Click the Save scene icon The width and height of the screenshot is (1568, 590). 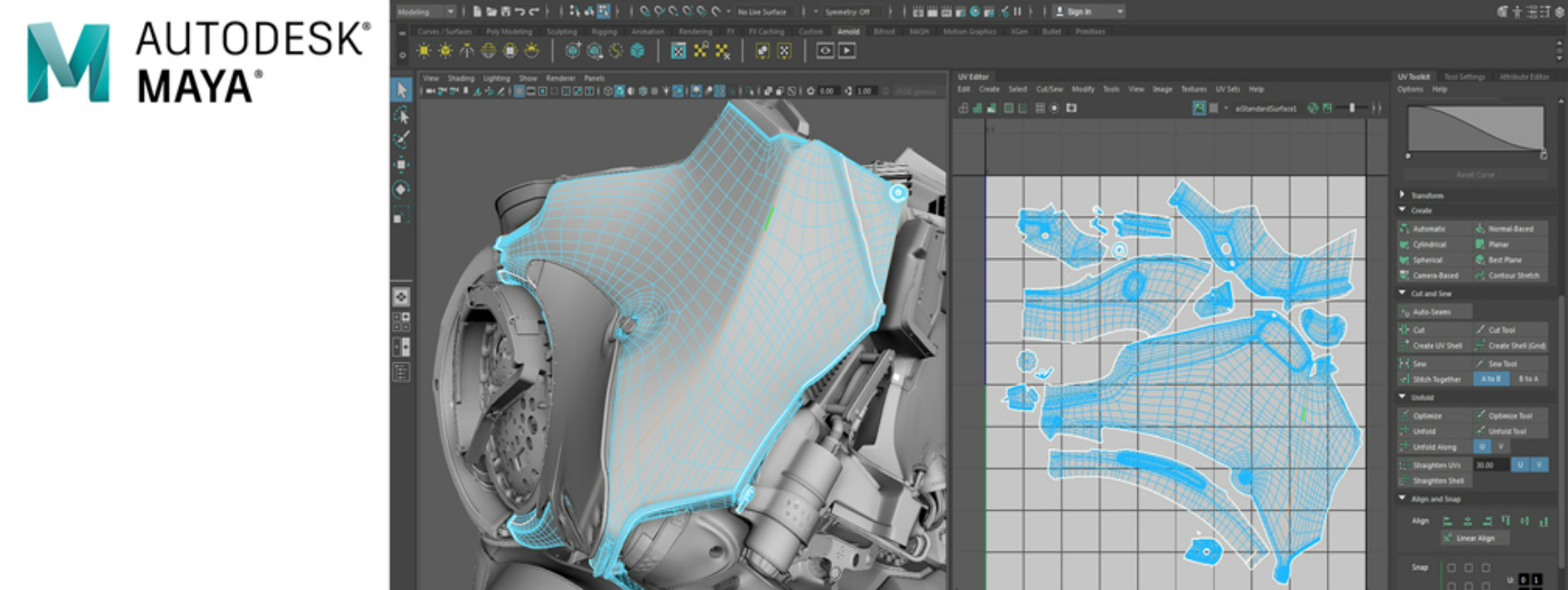[x=505, y=12]
